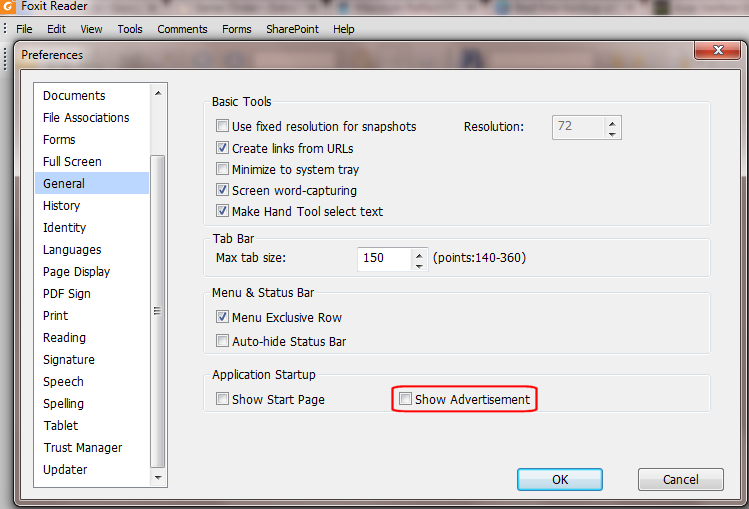Uncheck Create links from URLs
The image size is (749, 509).
(222, 148)
